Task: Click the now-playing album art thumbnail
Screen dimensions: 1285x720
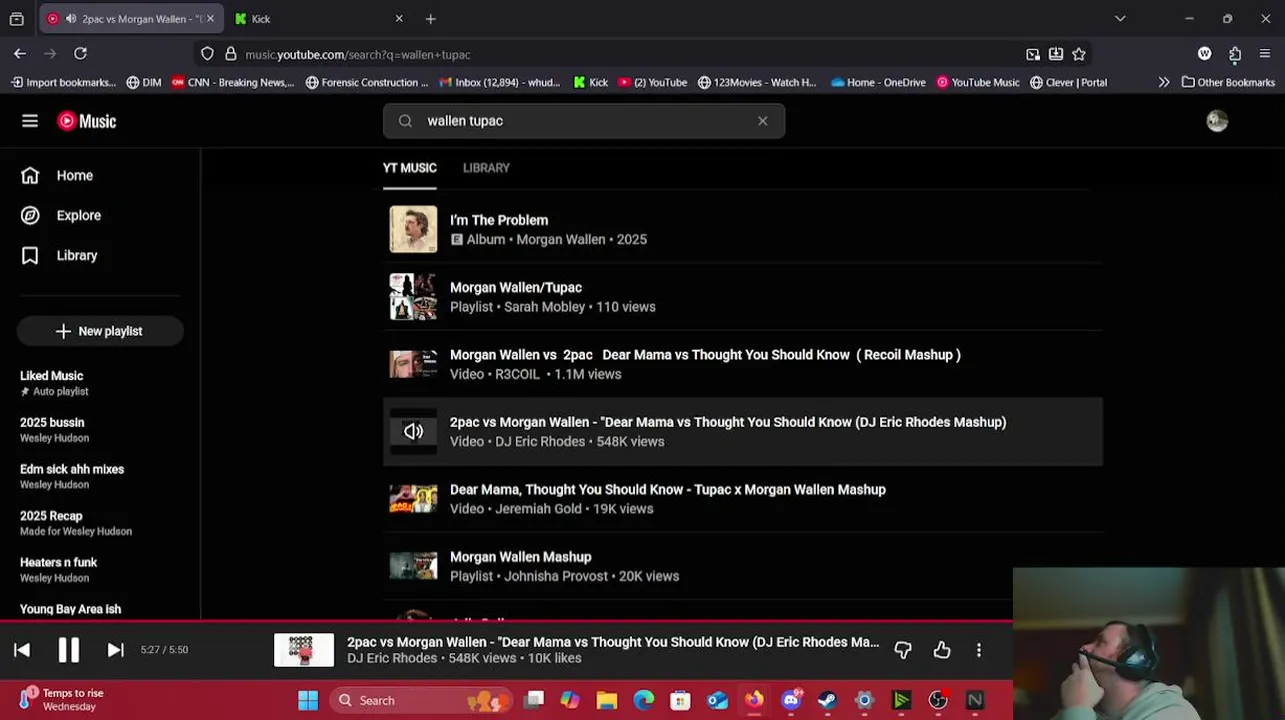Action: (304, 650)
